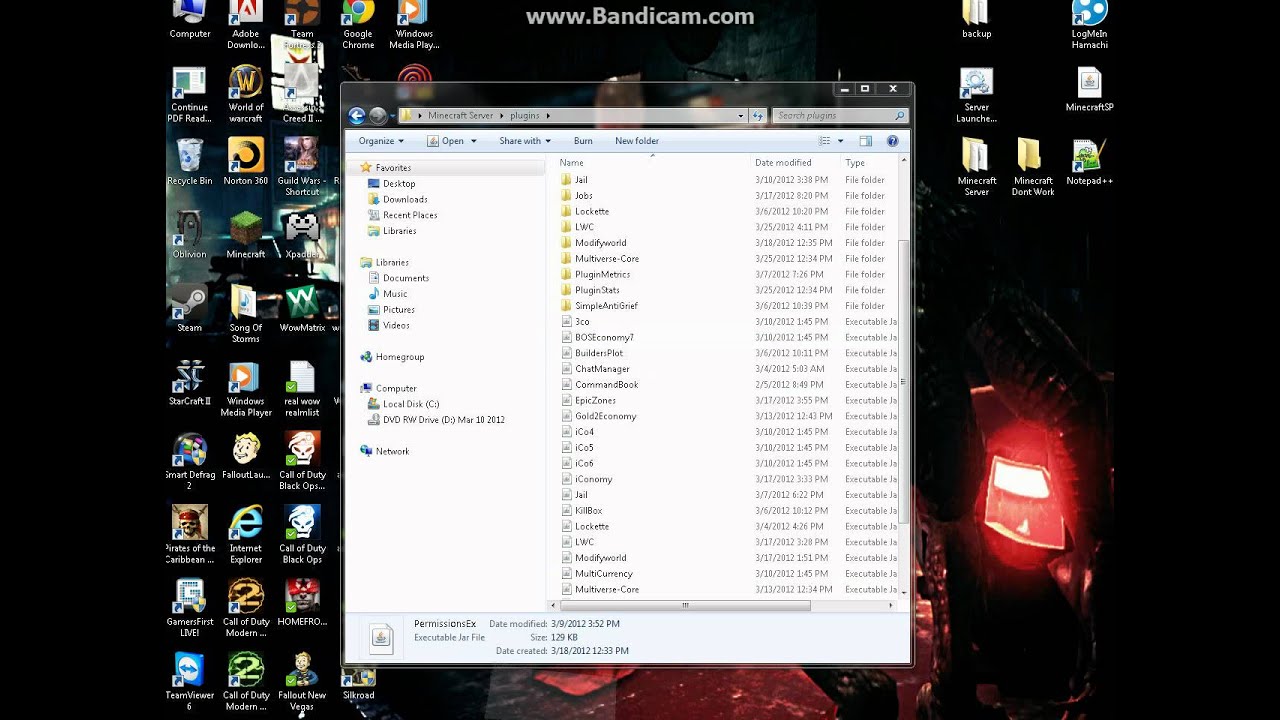Open Documents library in navigation pane
This screenshot has width=1280, height=720.
(x=406, y=278)
